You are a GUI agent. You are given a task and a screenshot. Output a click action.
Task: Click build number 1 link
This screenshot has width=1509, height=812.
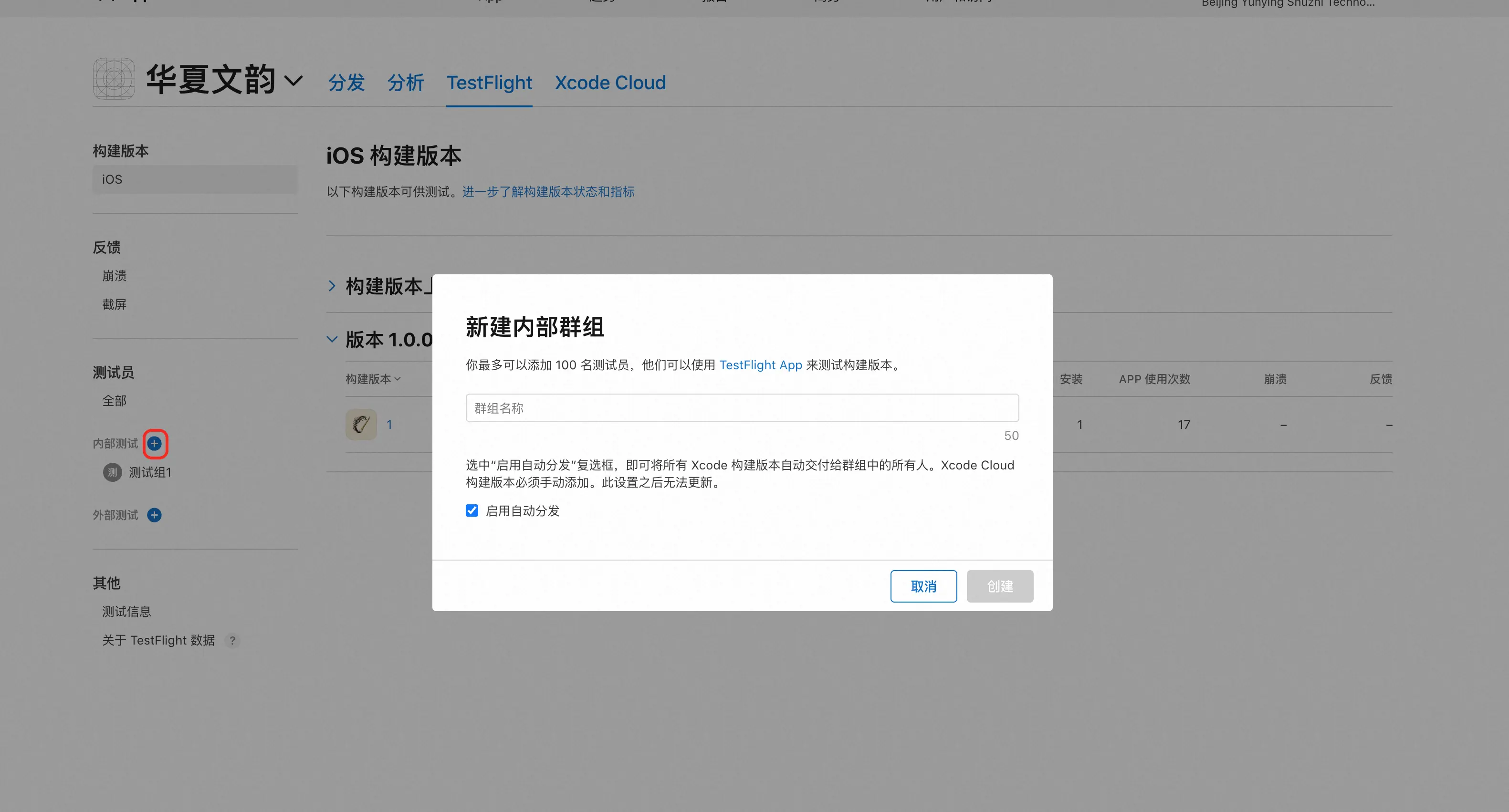[389, 425]
